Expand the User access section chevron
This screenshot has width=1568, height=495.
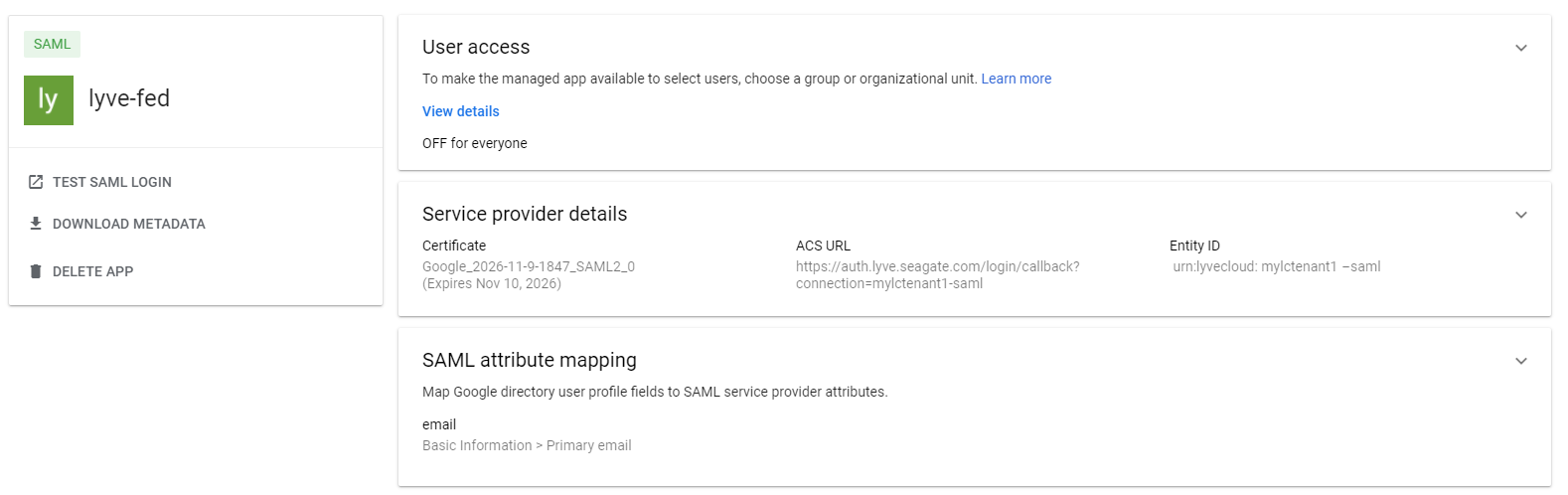(1520, 48)
